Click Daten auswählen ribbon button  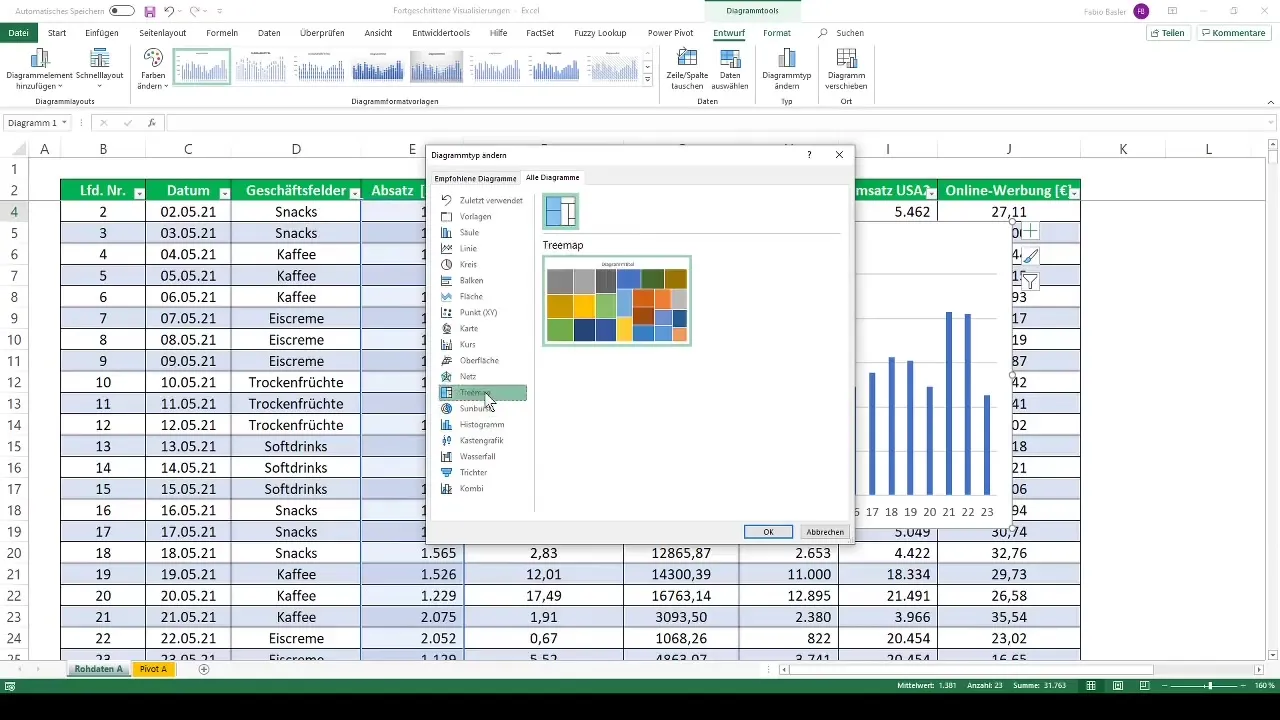coord(731,69)
